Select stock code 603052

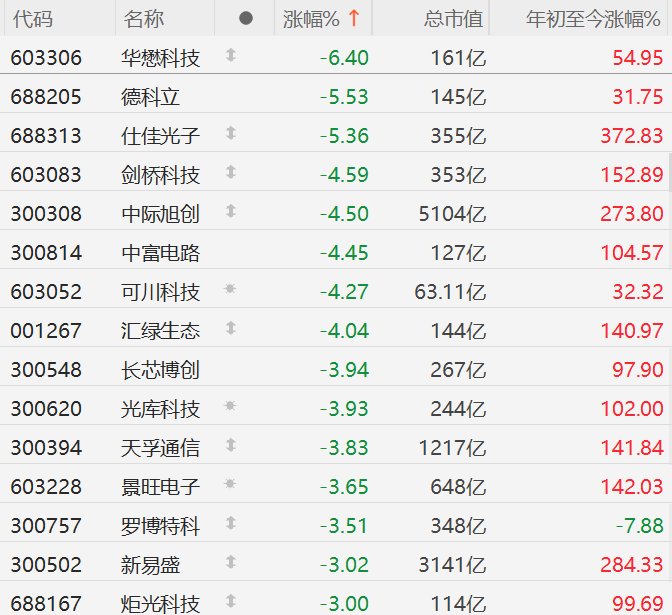tap(46, 292)
